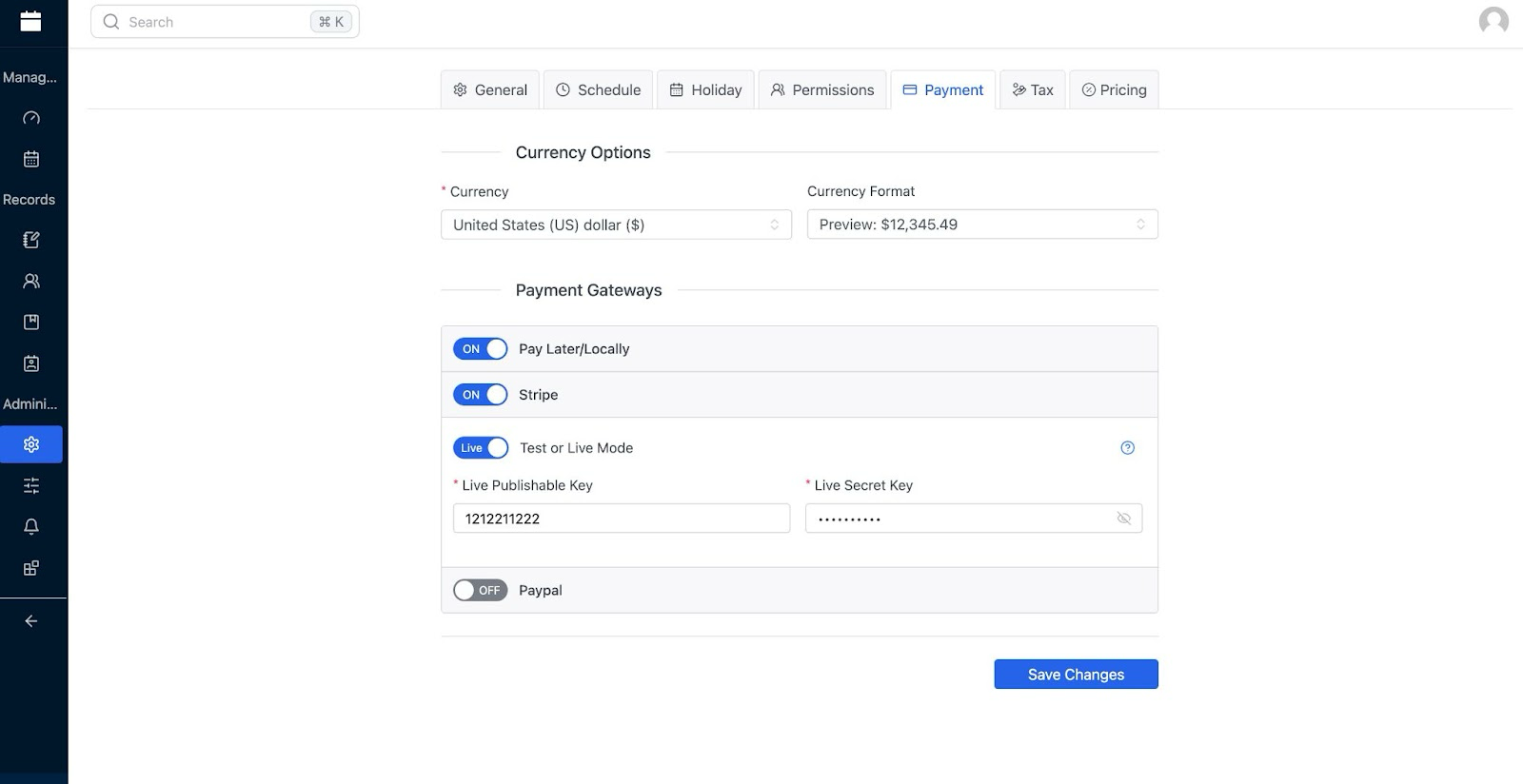Toggle Pay Later/Locally gateway off
This screenshot has height=784, width=1523.
click(x=481, y=349)
